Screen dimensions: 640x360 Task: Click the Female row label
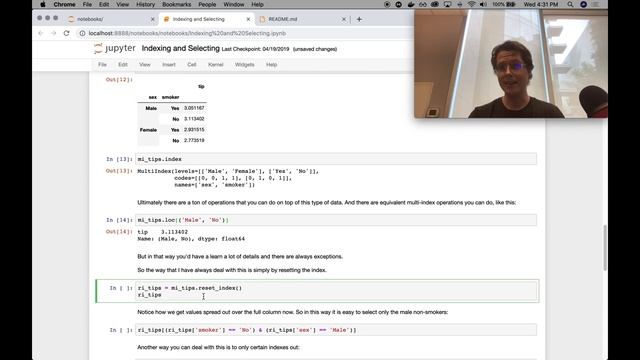(148, 130)
